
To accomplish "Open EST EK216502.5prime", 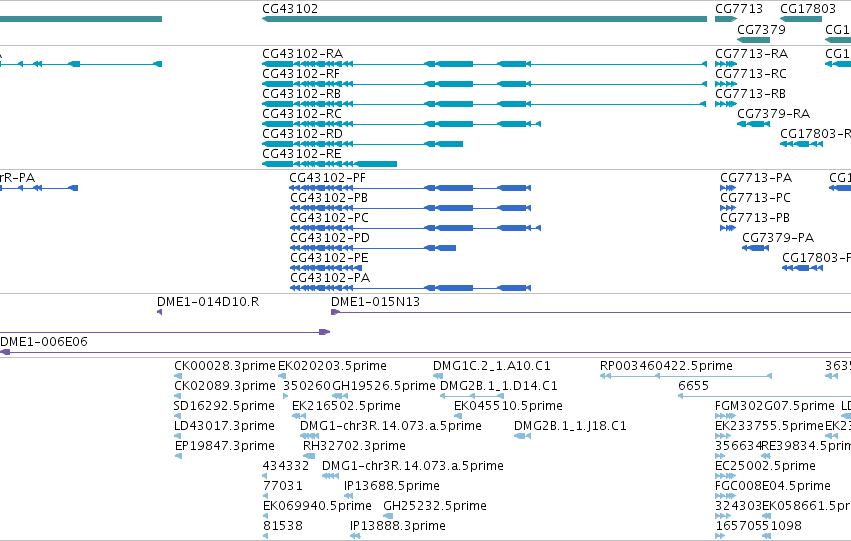I will pos(346,406).
